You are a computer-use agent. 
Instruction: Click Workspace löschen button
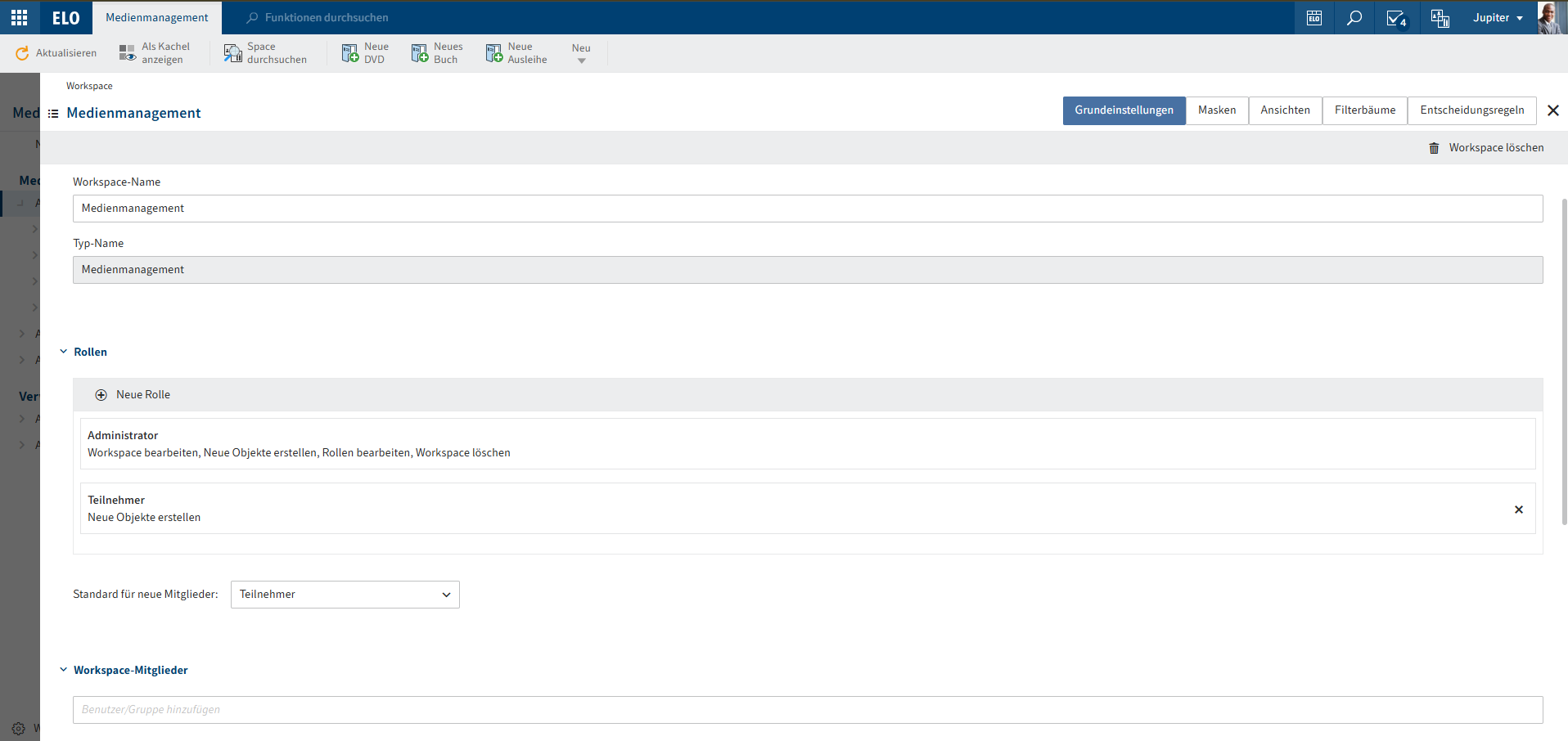pos(1486,148)
